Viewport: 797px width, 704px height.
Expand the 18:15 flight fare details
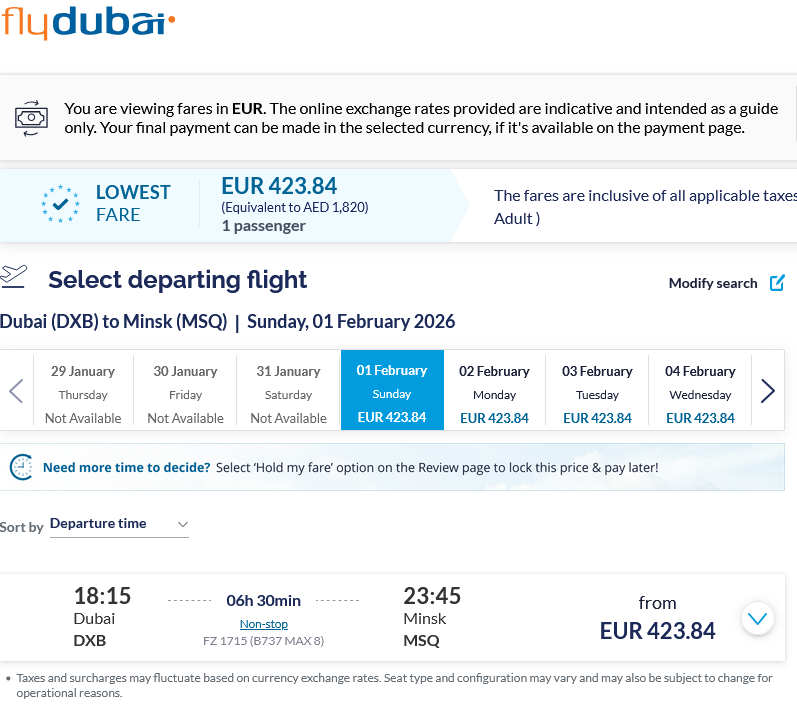(759, 618)
